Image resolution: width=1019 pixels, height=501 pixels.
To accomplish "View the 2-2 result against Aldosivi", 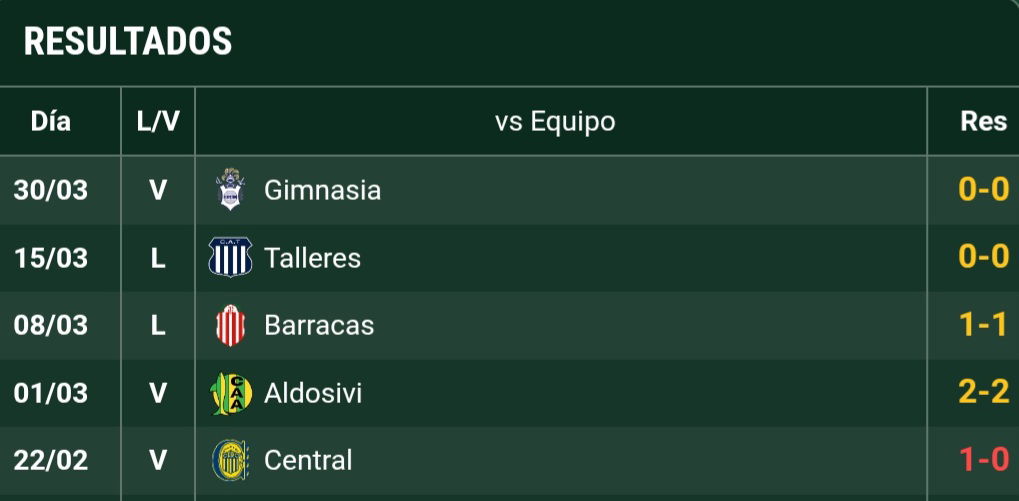I will [x=984, y=392].
